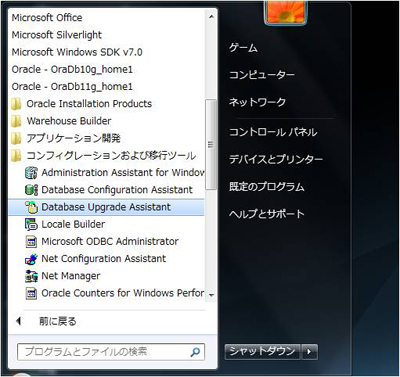Click 前に戻る to go back
Viewport: 400px width, 377px height.
point(58,321)
